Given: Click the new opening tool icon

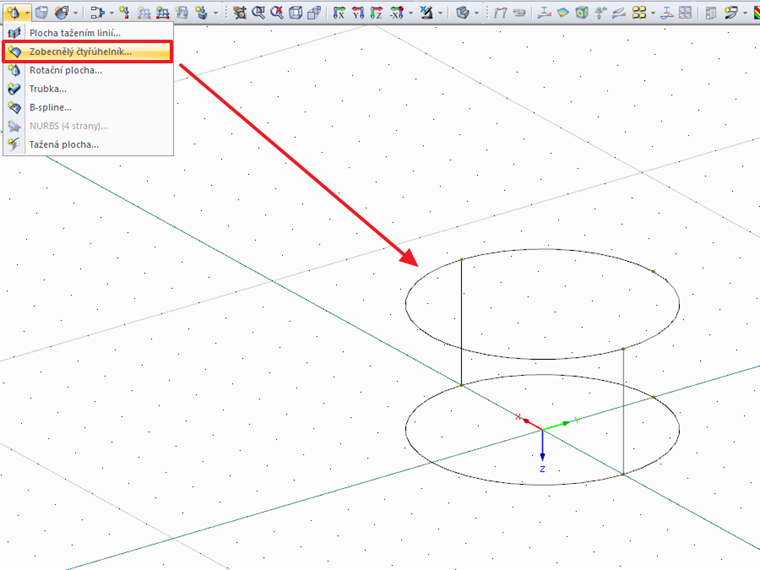Looking at the screenshot, I should tap(62, 12).
